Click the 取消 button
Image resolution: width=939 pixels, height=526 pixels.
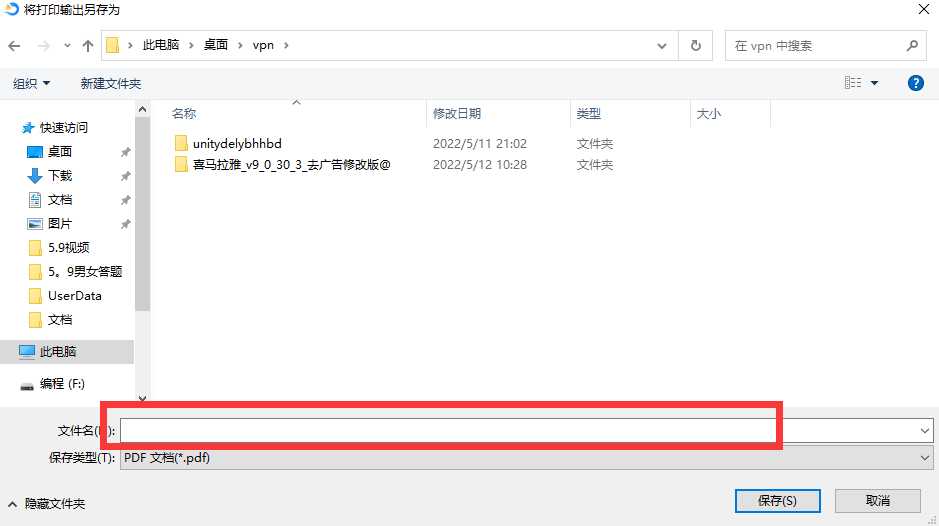877,501
